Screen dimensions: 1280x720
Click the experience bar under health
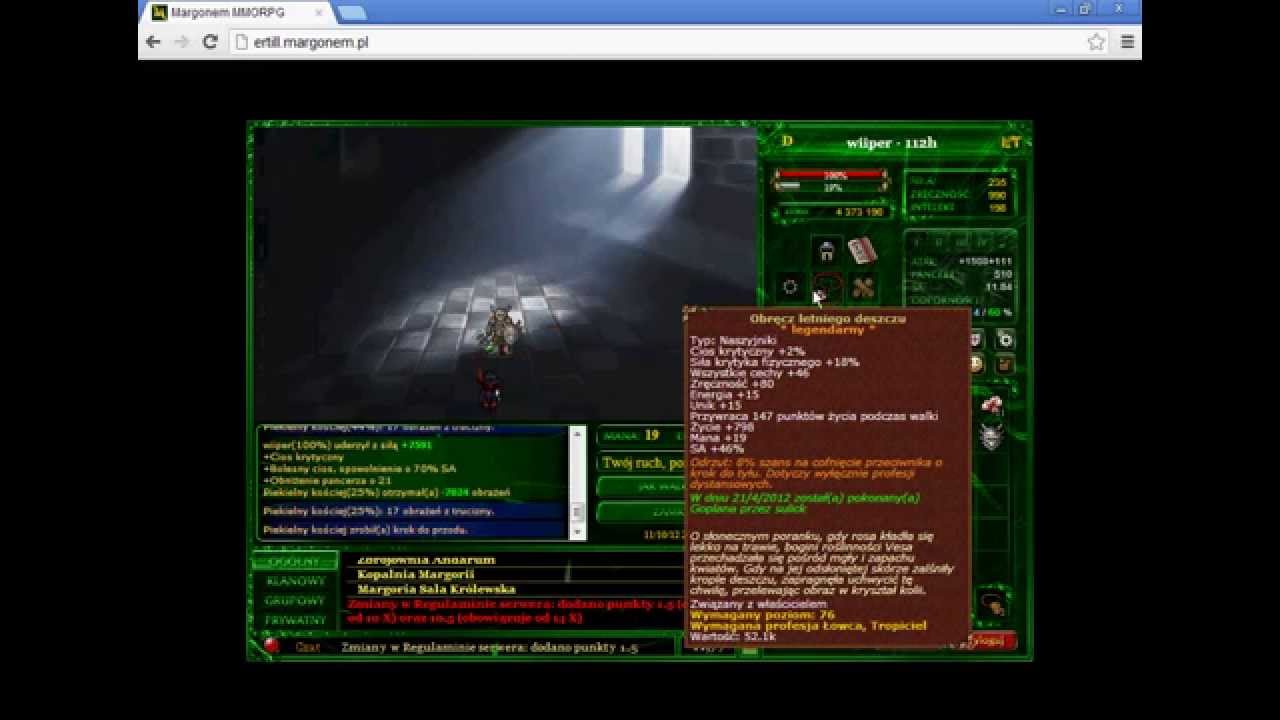[831, 187]
